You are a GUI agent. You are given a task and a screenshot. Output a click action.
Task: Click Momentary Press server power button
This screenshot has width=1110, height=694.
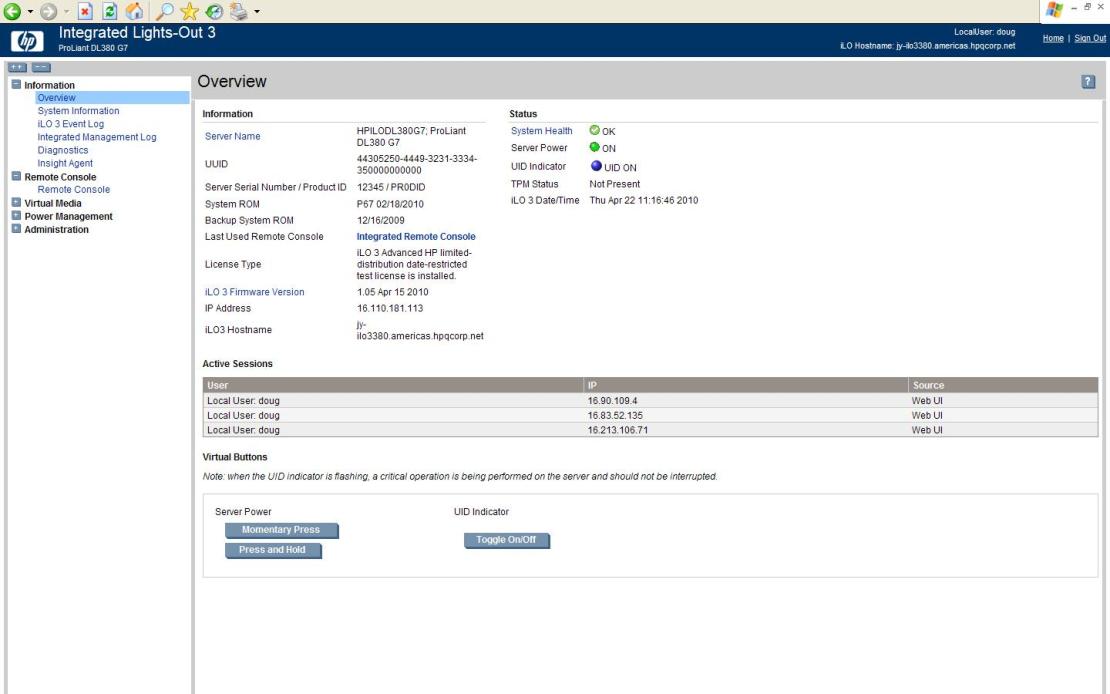(281, 530)
